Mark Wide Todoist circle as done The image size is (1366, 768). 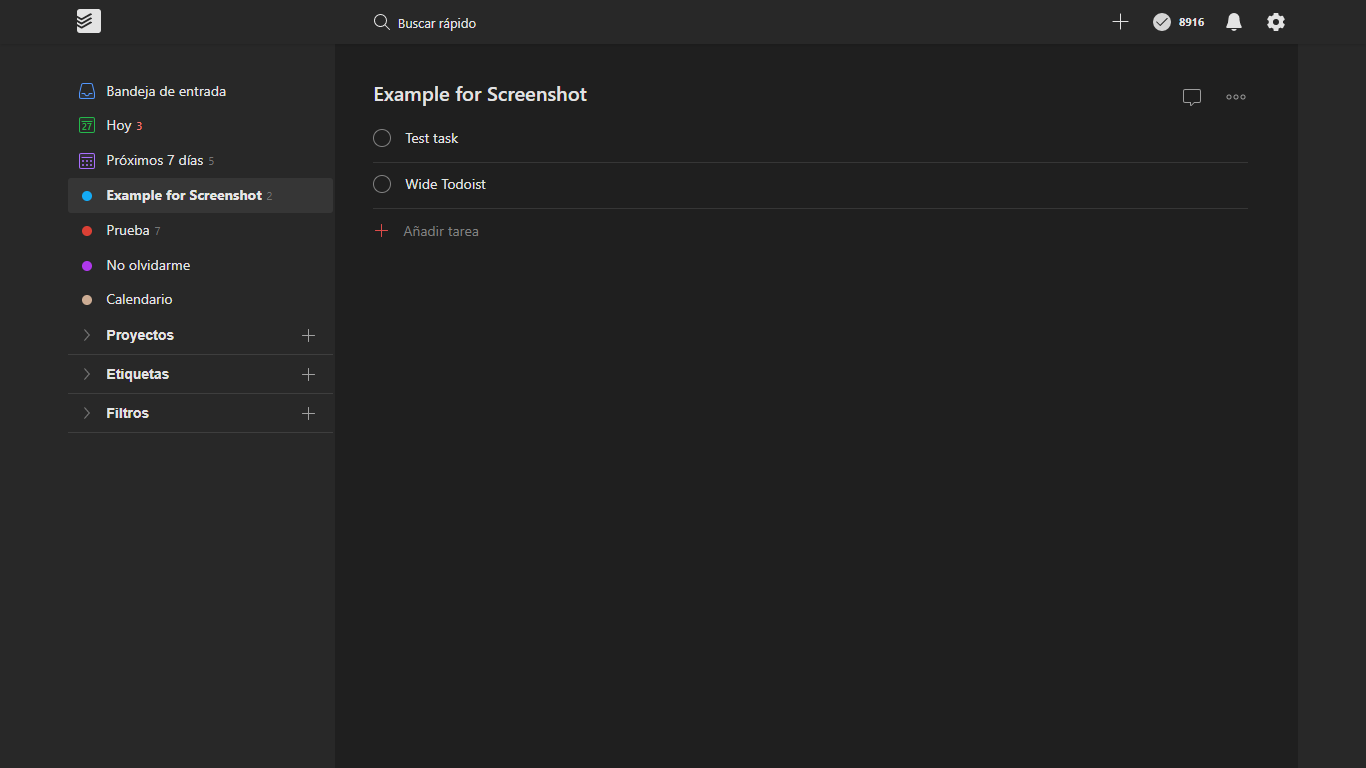381,184
